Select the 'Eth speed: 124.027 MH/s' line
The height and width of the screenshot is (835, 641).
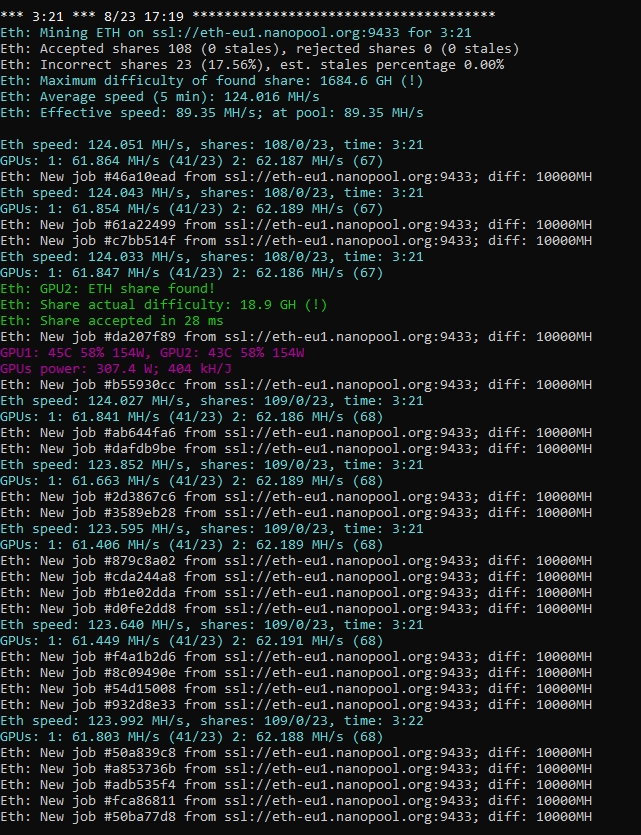pyautogui.click(x=212, y=400)
